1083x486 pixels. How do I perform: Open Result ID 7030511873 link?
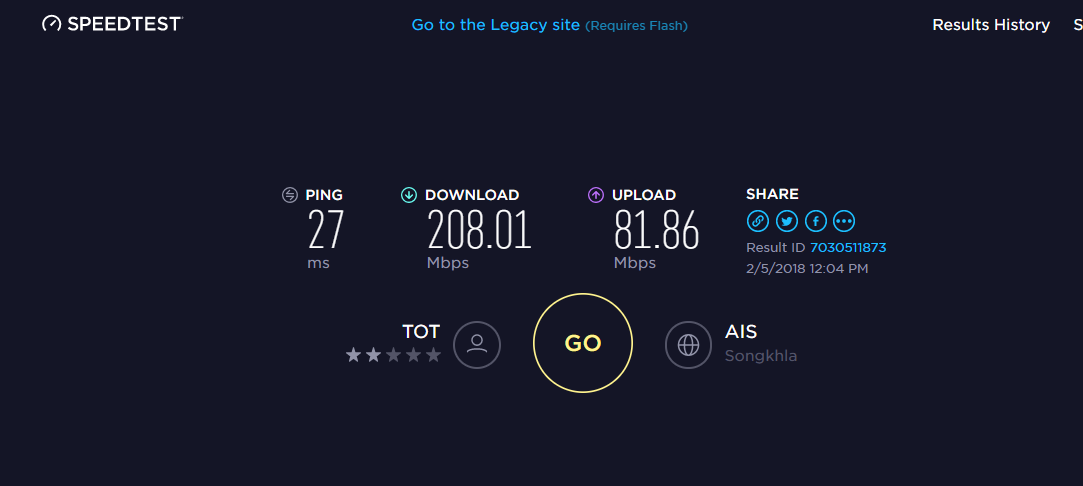848,247
